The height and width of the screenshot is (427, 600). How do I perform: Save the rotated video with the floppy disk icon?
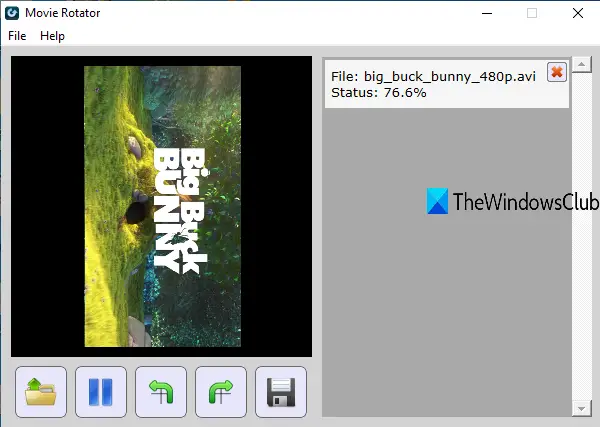tap(281, 392)
